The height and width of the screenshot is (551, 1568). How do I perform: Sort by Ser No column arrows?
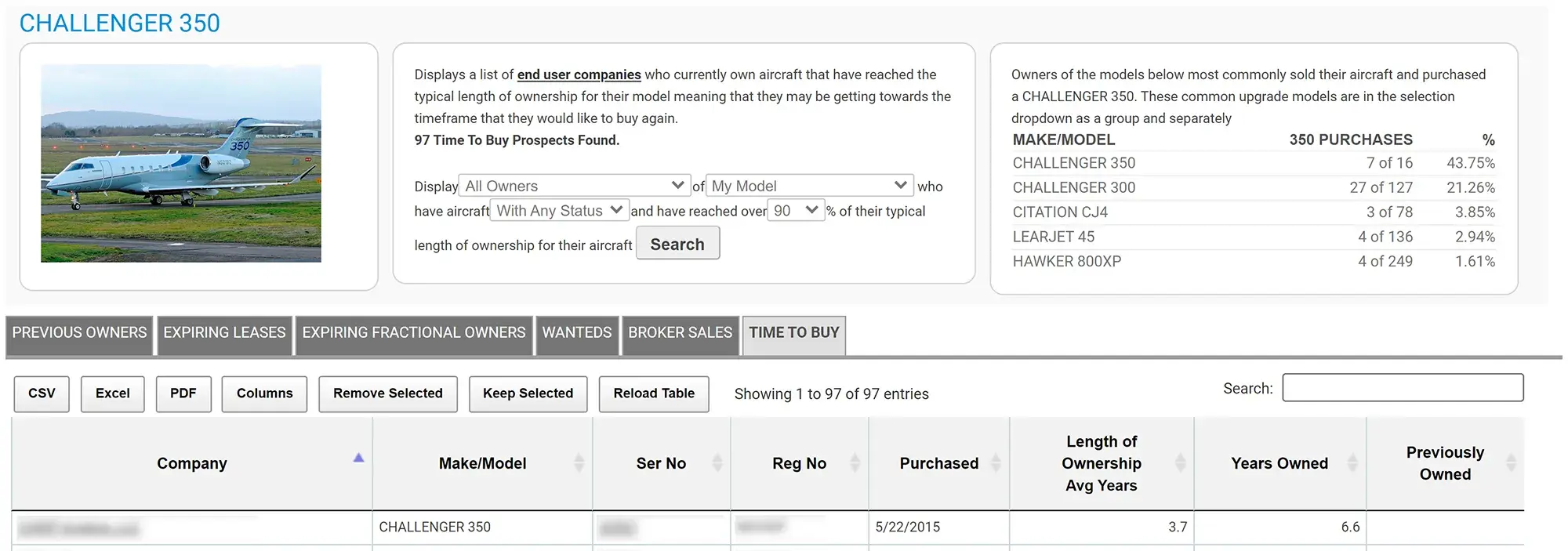click(717, 463)
